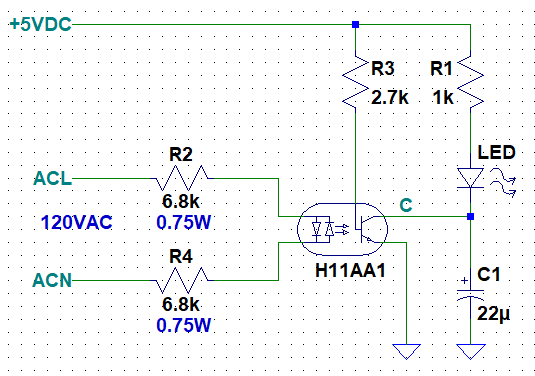The width and height of the screenshot is (535, 376).
Task: Click the 22µ value of C1
Action: click(493, 313)
